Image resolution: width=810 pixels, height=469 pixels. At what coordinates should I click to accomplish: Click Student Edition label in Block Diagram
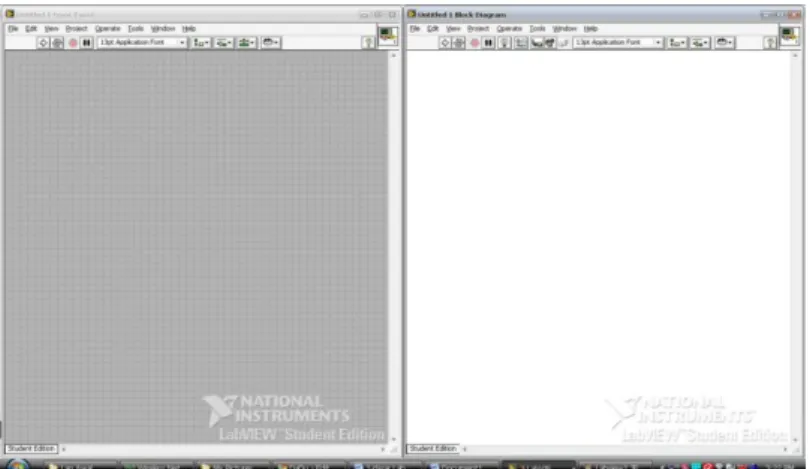[x=433, y=448]
